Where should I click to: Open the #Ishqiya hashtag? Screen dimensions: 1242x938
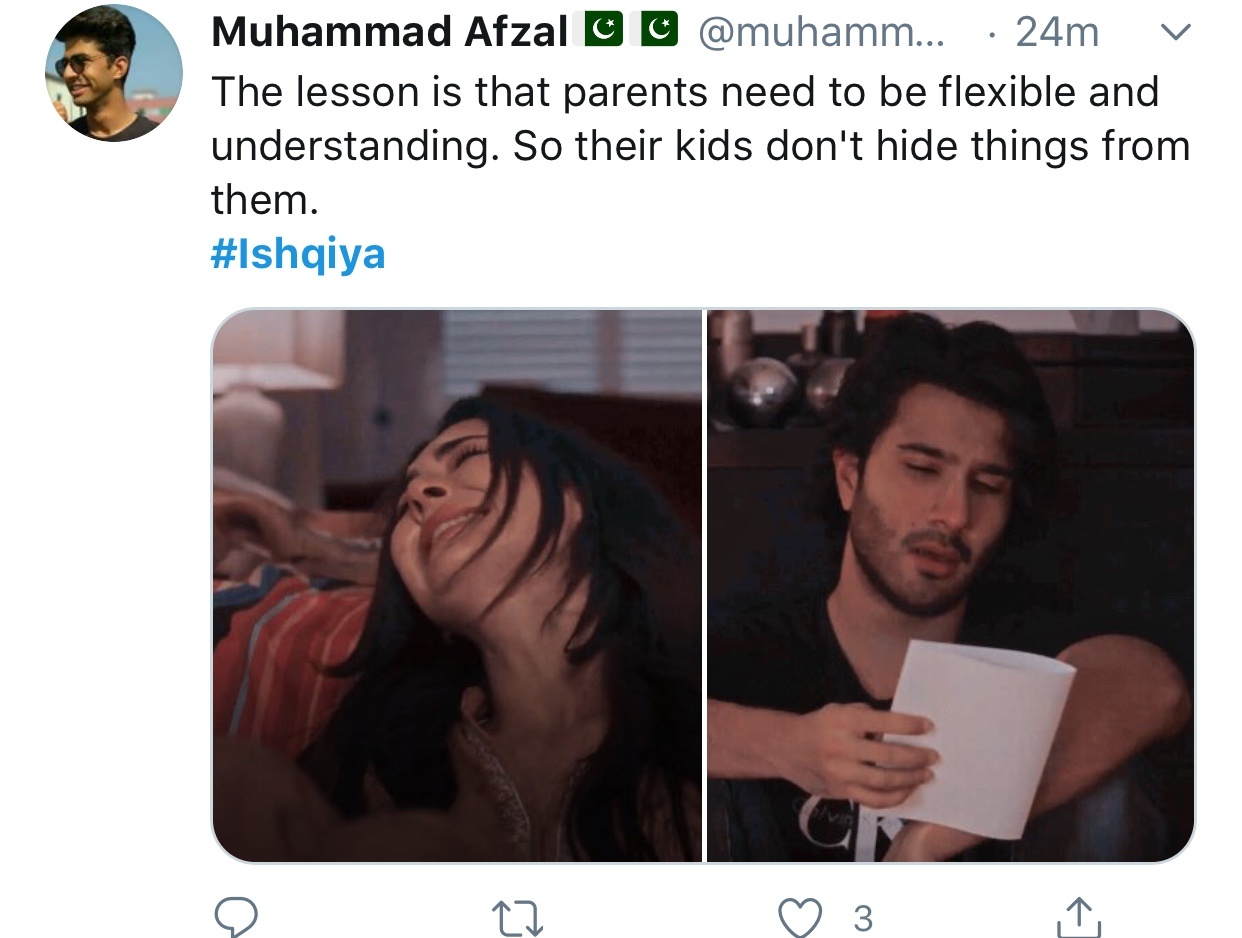(298, 255)
